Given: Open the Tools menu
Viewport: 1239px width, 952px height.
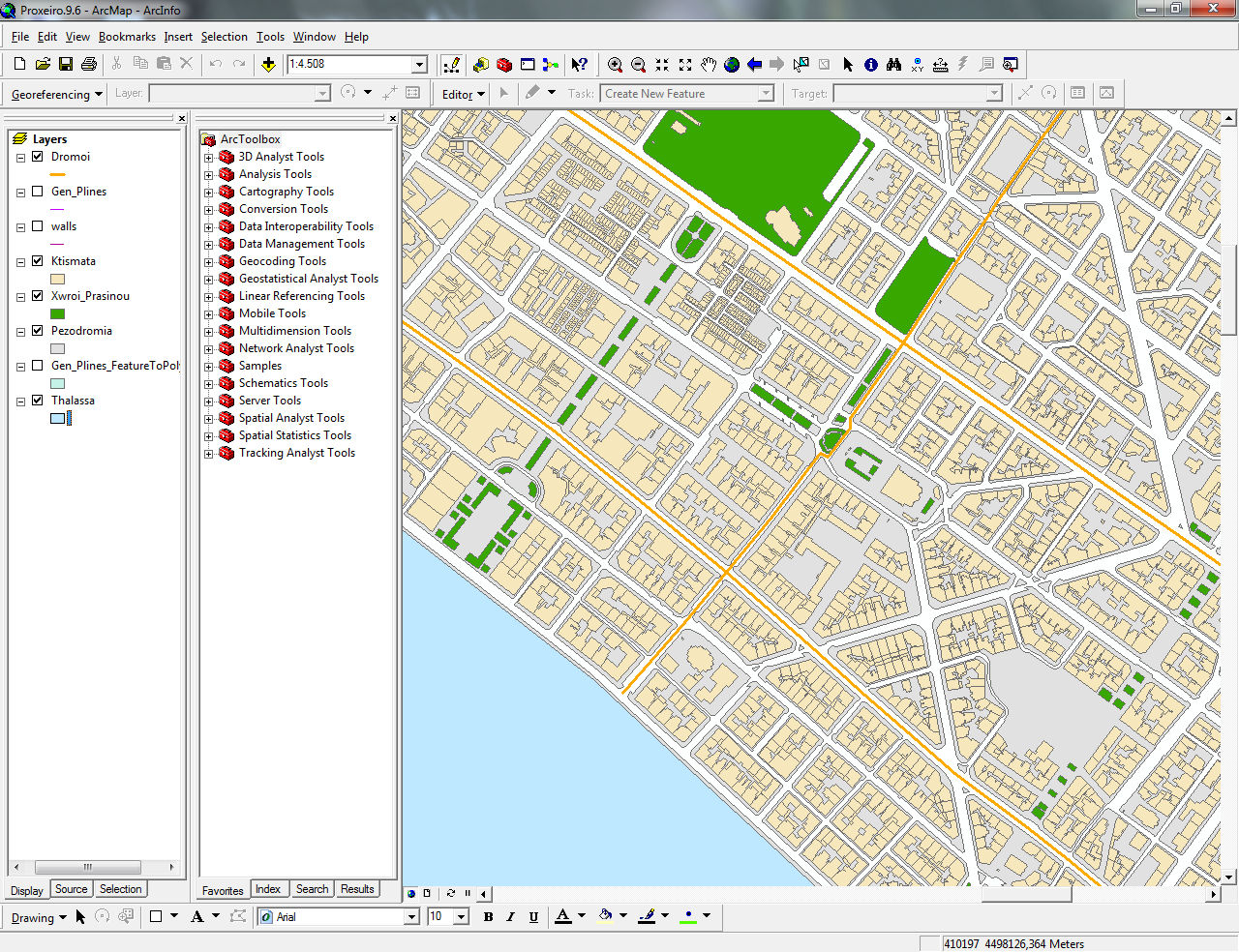Looking at the screenshot, I should (x=270, y=37).
